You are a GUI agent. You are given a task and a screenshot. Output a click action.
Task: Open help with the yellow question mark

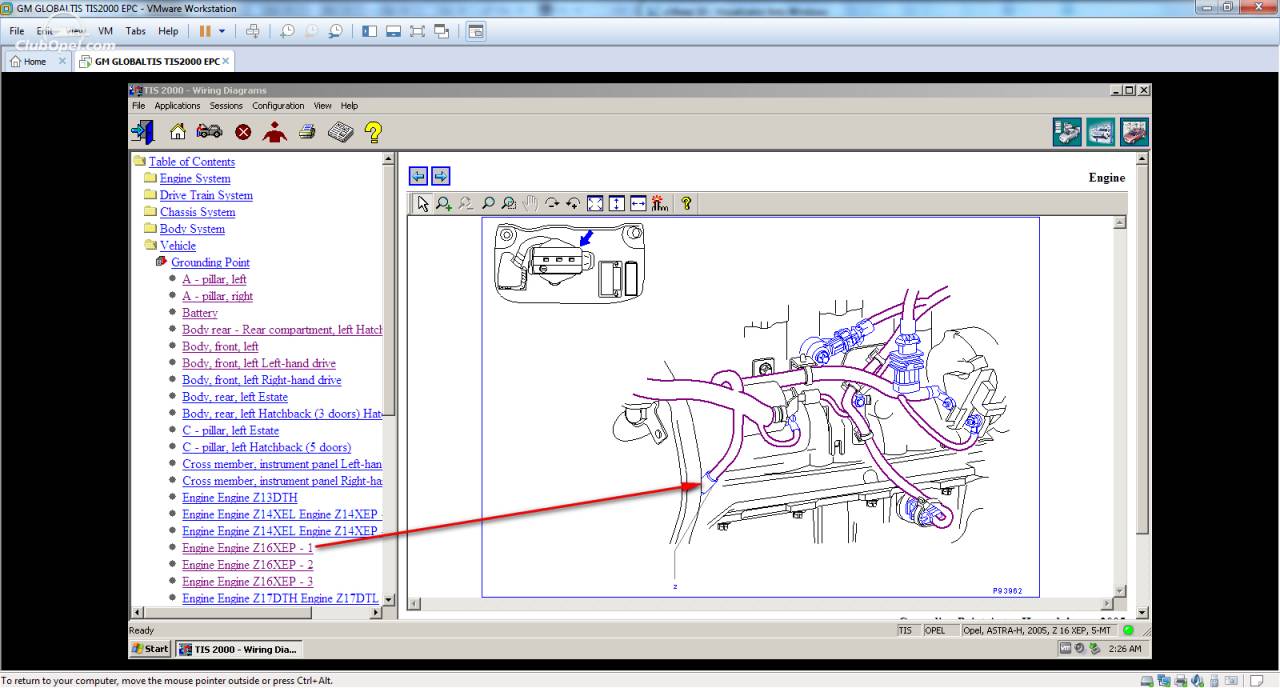point(373,131)
